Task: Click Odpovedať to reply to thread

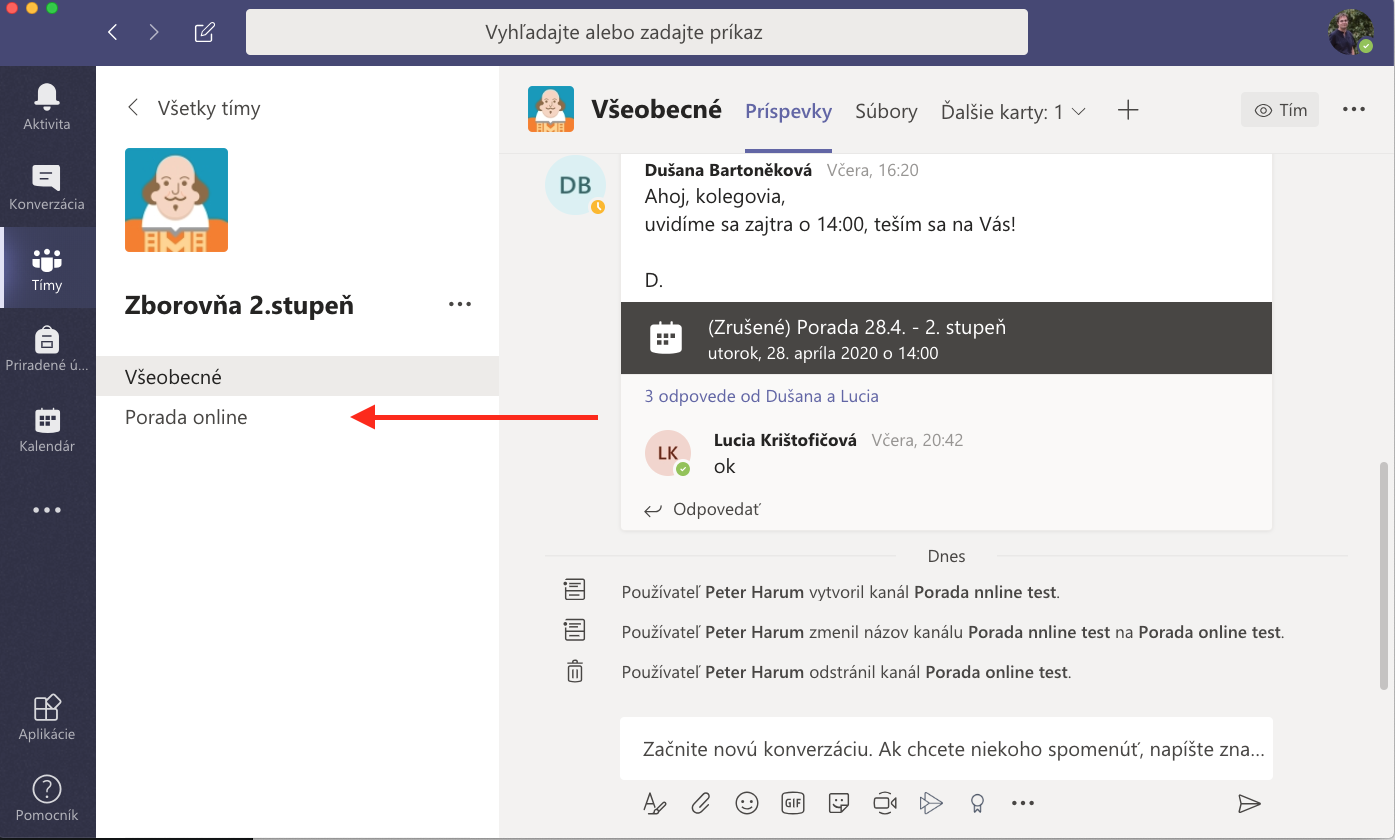Action: (x=716, y=509)
